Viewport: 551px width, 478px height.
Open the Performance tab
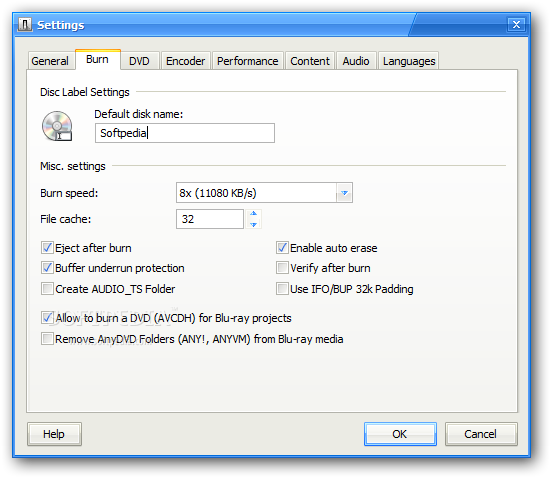tap(248, 61)
